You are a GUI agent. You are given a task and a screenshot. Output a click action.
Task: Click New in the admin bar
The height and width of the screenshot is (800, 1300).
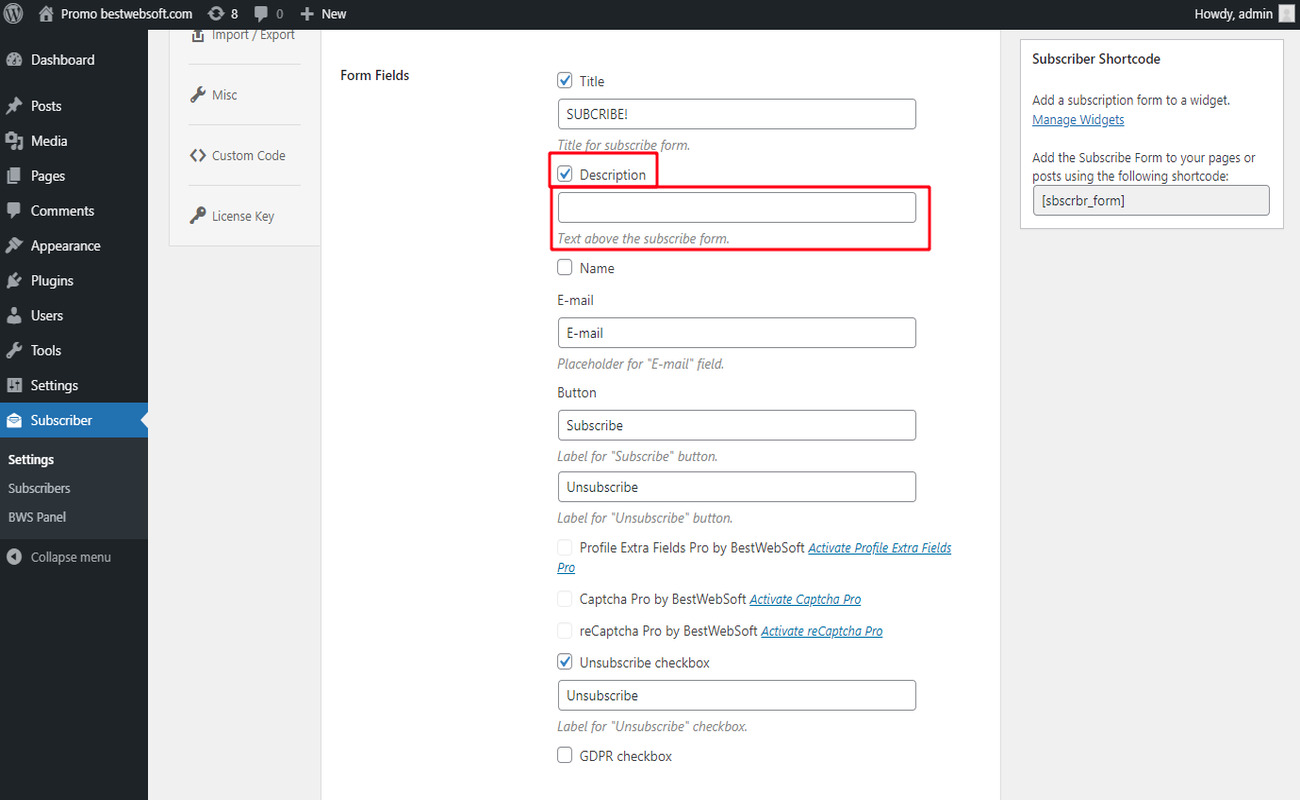point(334,14)
